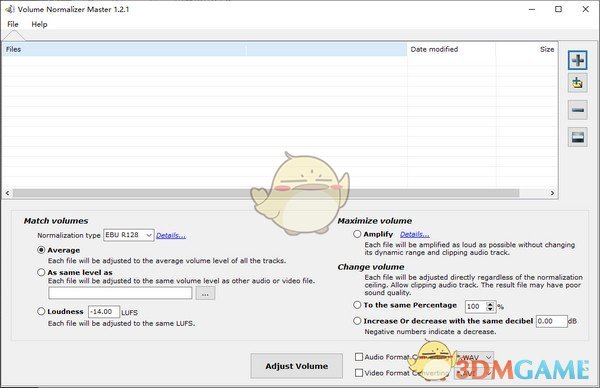This screenshot has height=388, width=600.
Task: Enable the Video Format Converting checkbox
Action: 359,373
